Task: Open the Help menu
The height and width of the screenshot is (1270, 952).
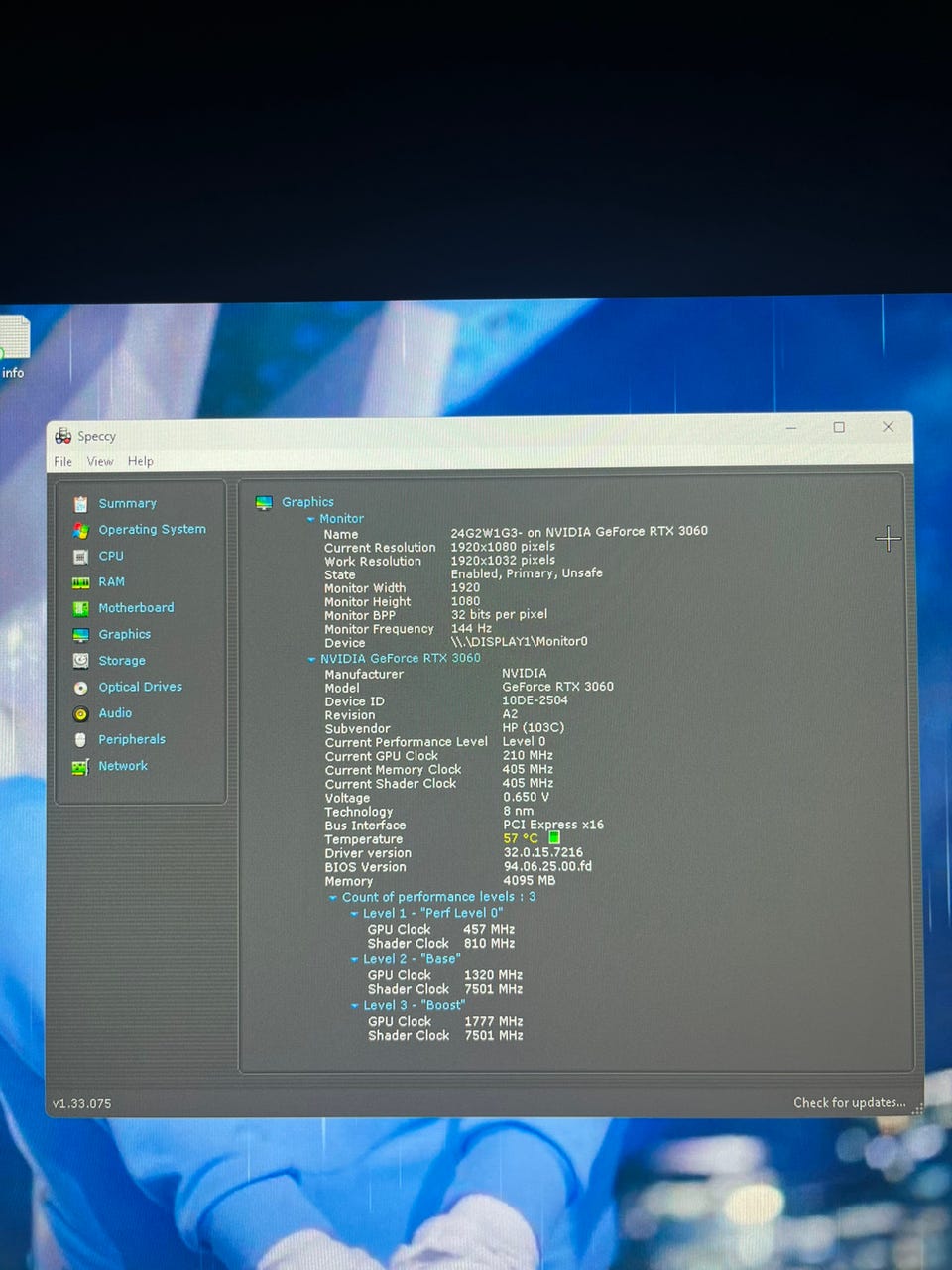Action: (x=141, y=461)
